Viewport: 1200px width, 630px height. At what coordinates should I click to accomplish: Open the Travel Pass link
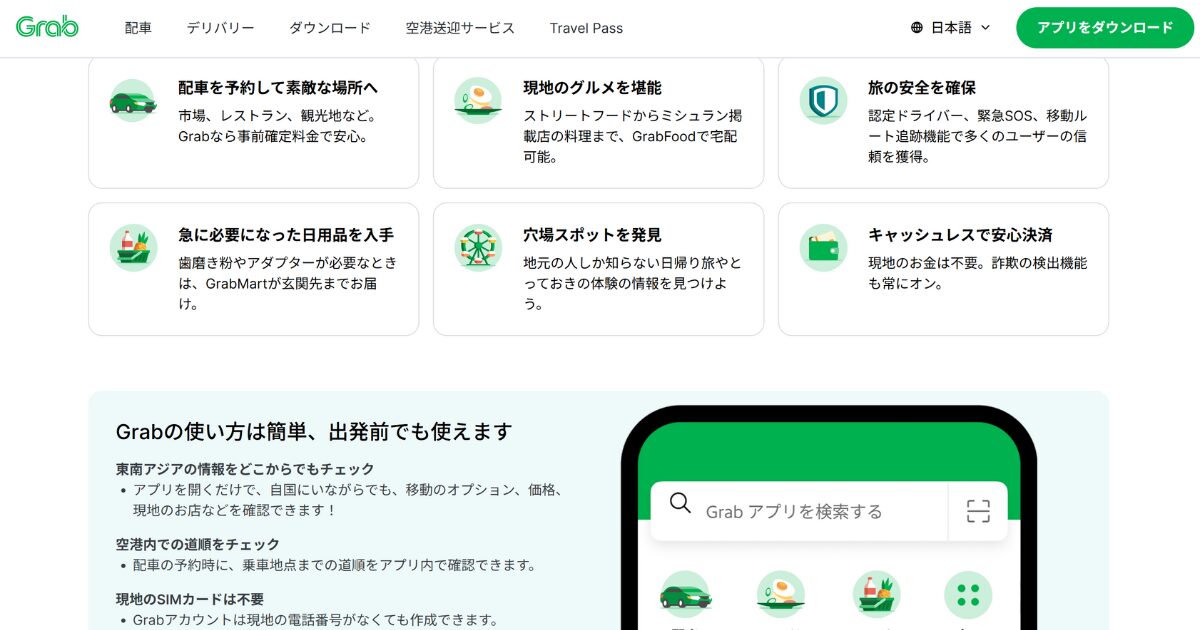(x=586, y=28)
